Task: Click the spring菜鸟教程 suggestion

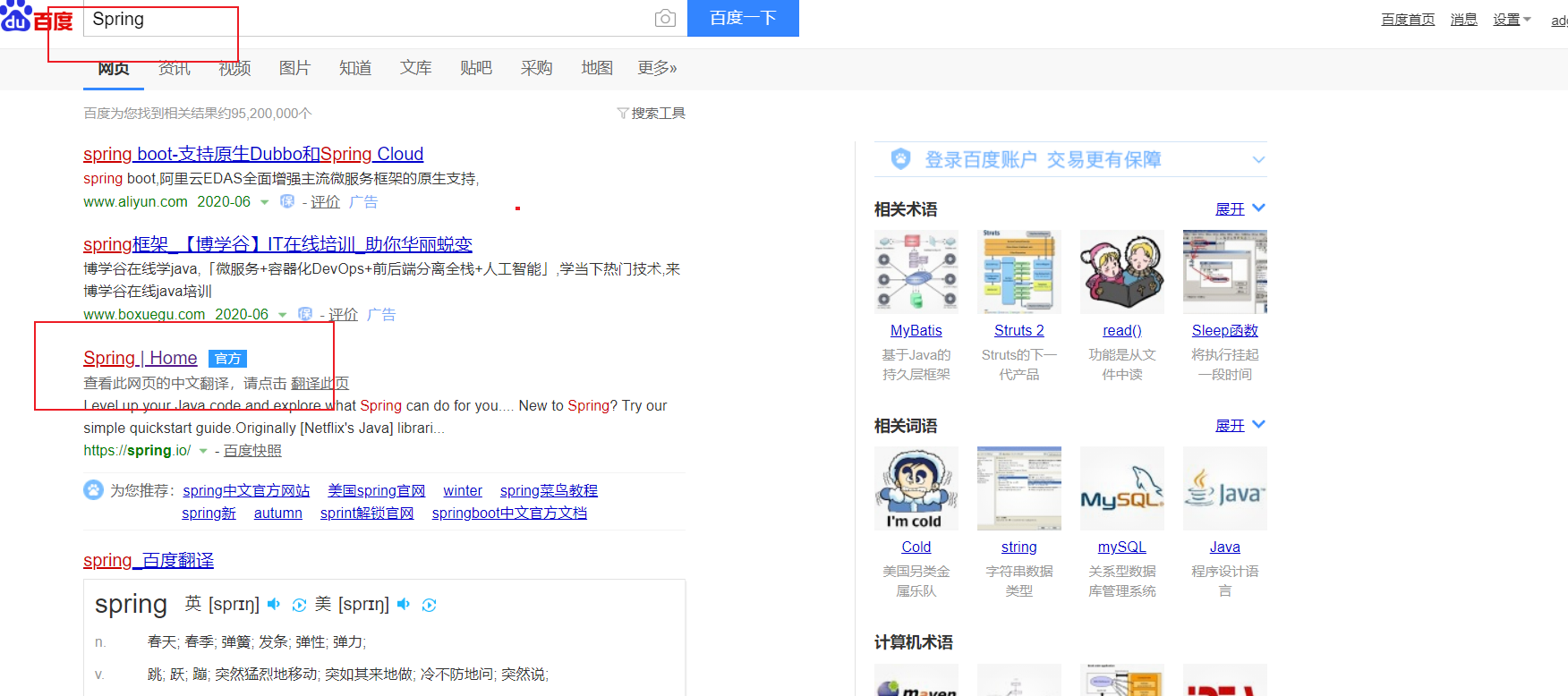Action: click(x=549, y=490)
